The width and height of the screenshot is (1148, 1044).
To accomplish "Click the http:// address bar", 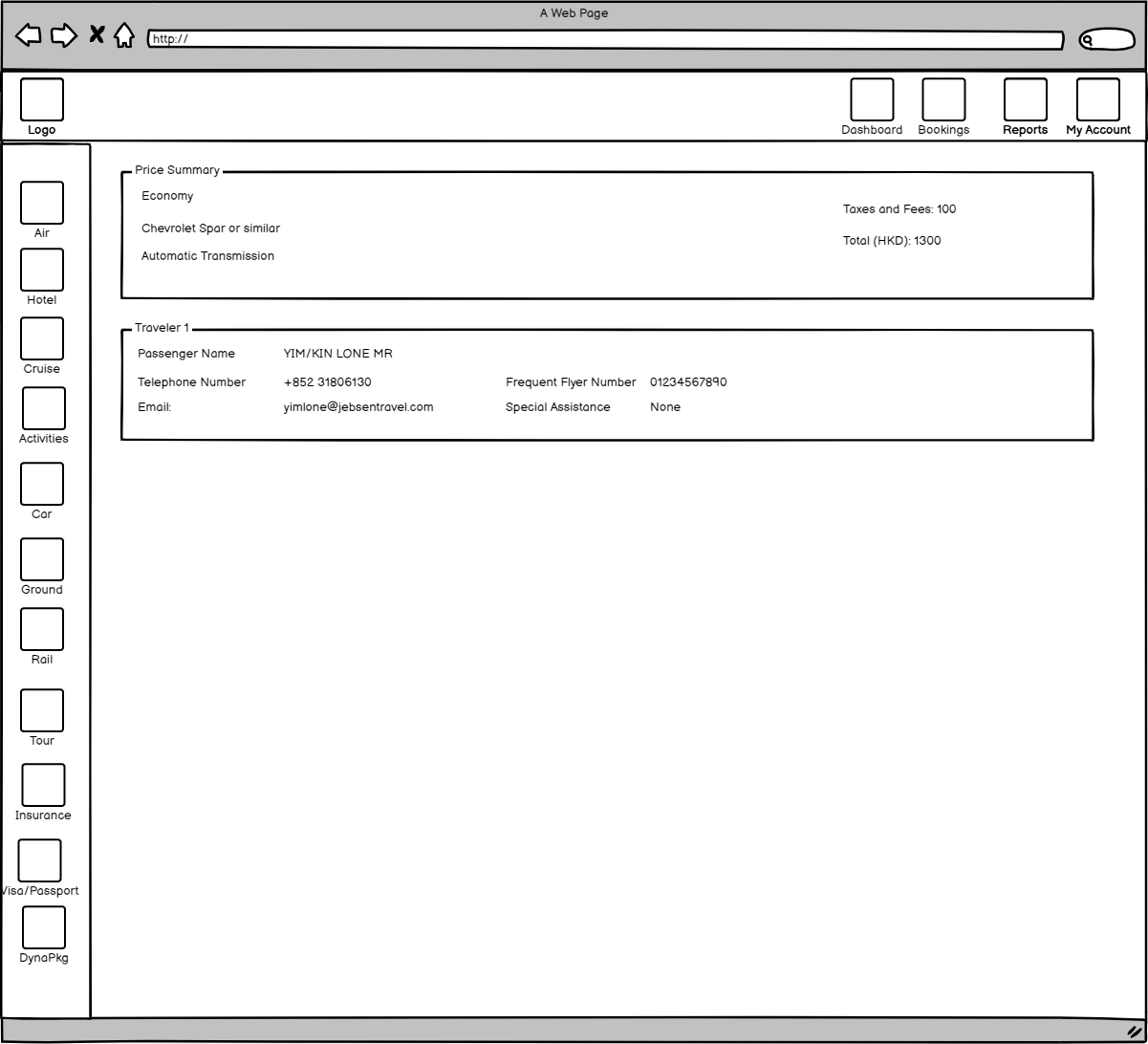I will coord(605,39).
